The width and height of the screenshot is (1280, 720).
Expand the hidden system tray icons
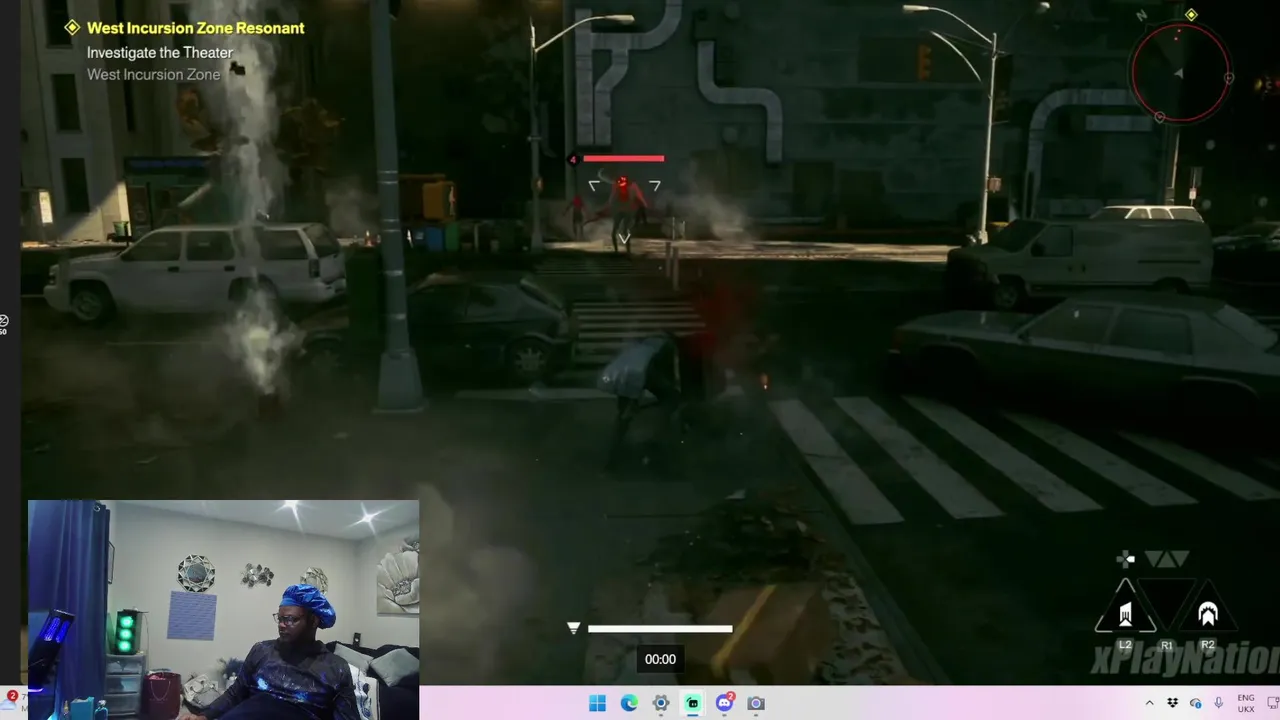(1149, 703)
